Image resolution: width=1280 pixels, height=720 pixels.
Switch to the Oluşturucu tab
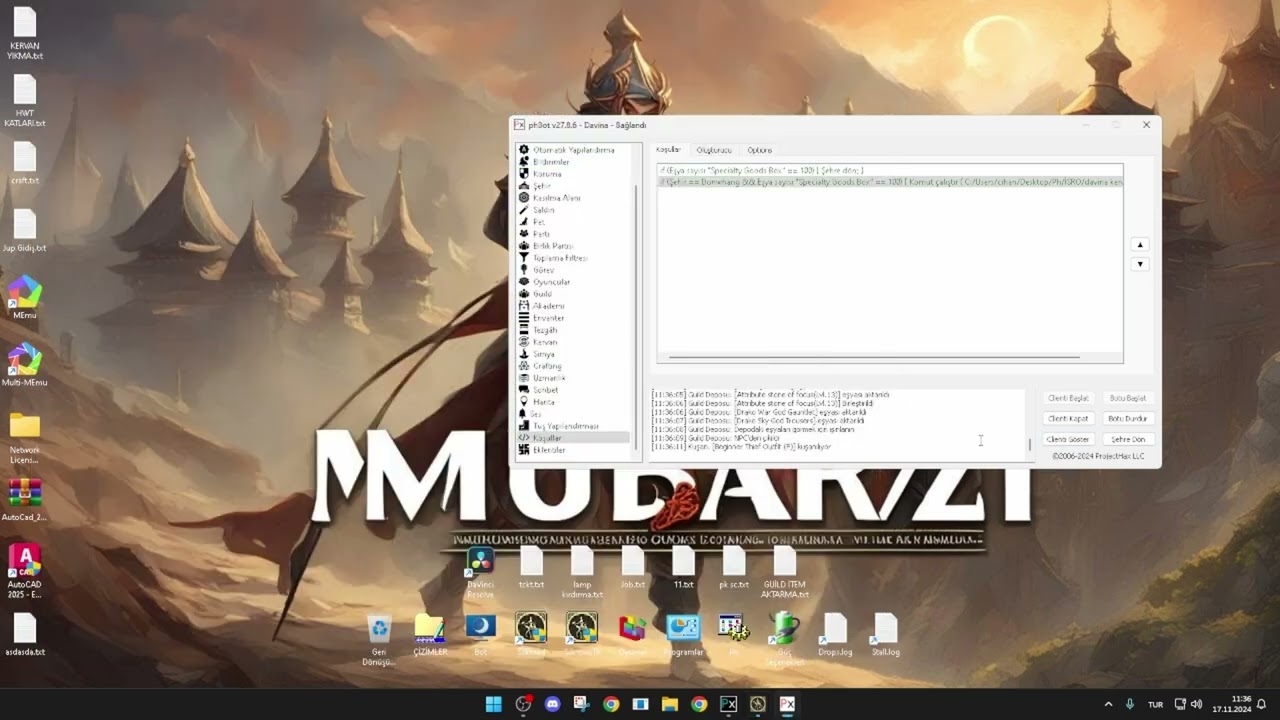tap(714, 150)
